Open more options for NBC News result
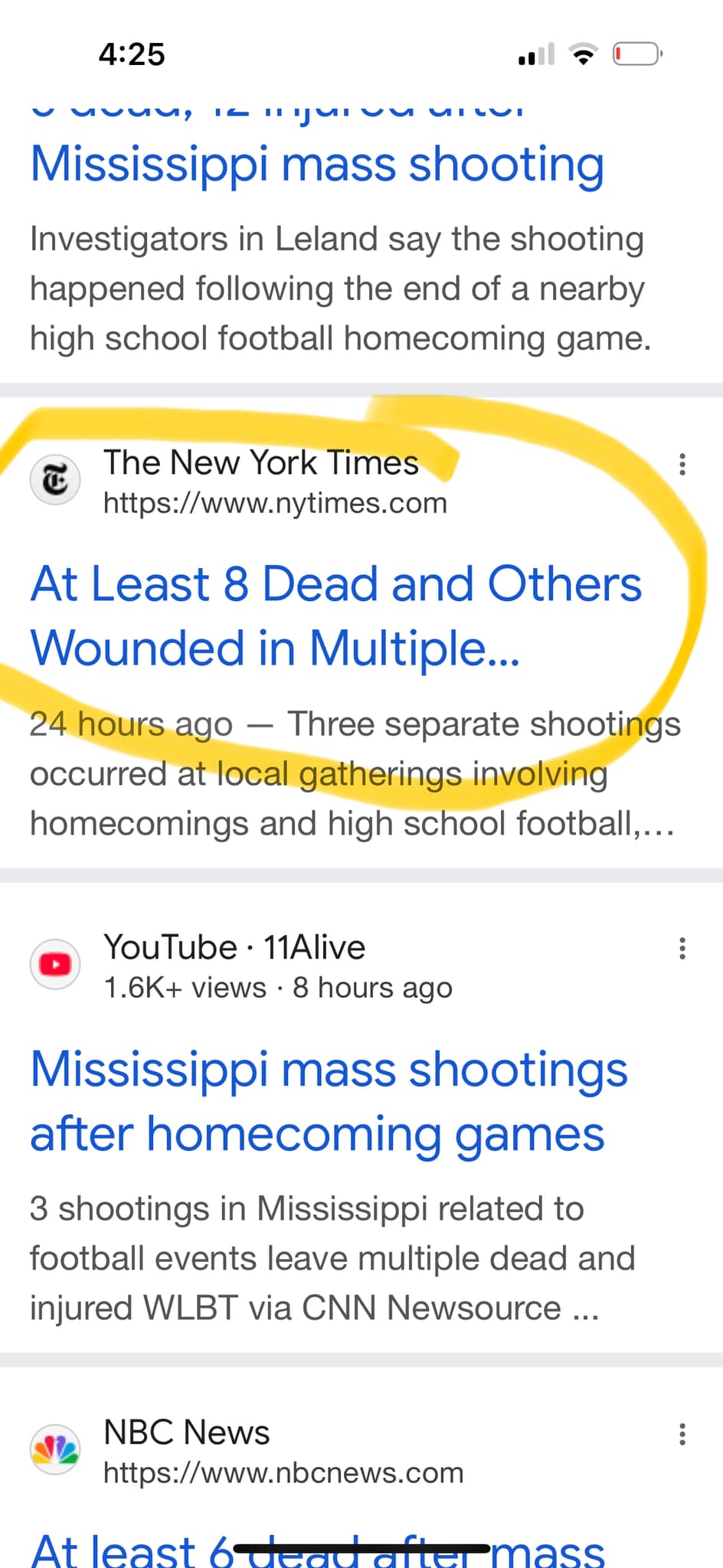 pyautogui.click(x=682, y=1433)
